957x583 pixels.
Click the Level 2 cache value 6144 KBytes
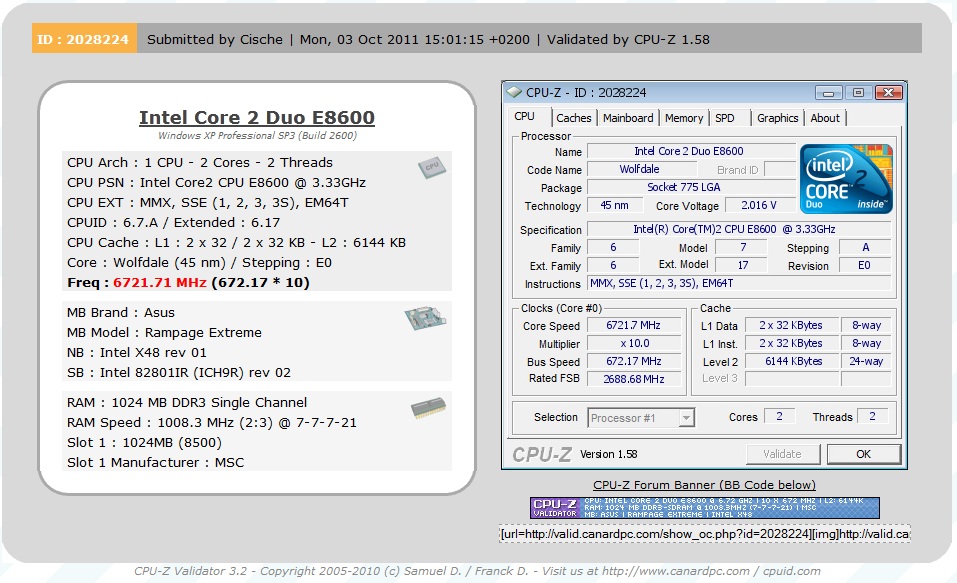coord(791,361)
